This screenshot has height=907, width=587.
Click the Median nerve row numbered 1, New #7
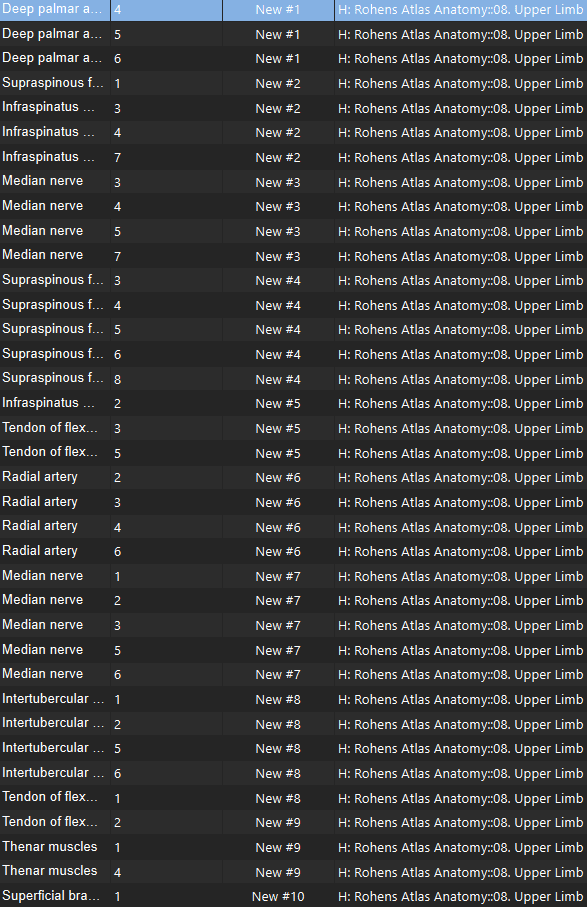[293, 576]
